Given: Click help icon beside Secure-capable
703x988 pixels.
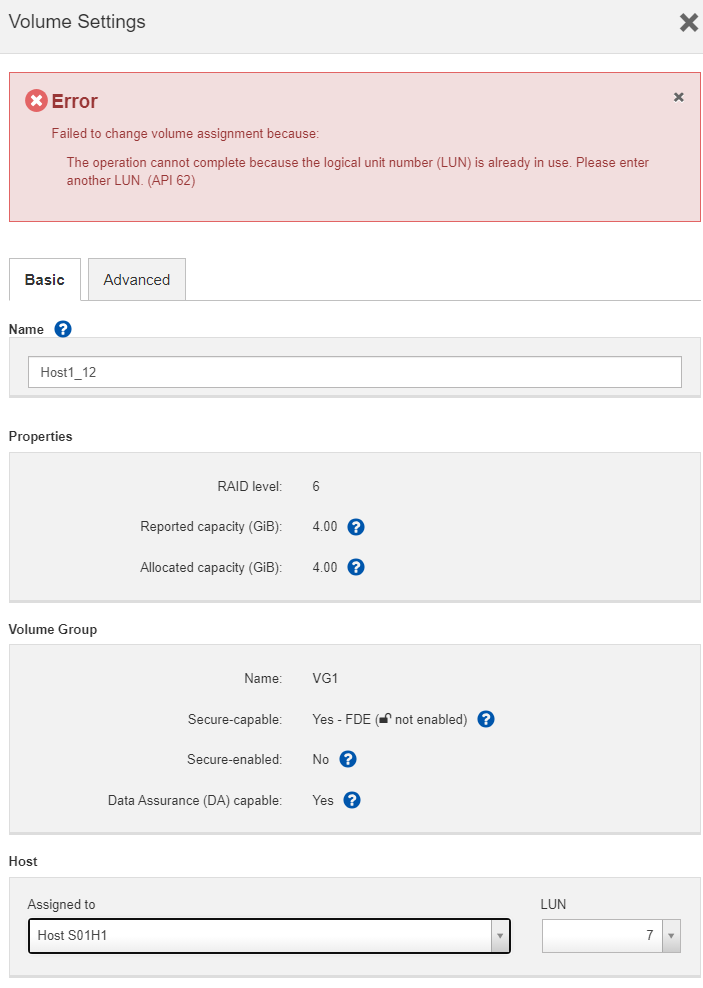Looking at the screenshot, I should coord(486,719).
